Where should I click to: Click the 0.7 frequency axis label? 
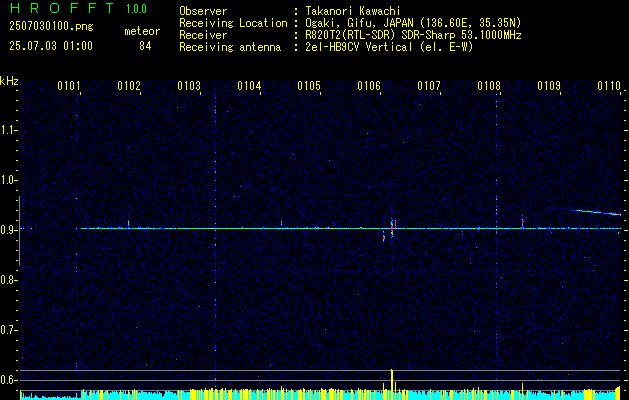pos(9,330)
